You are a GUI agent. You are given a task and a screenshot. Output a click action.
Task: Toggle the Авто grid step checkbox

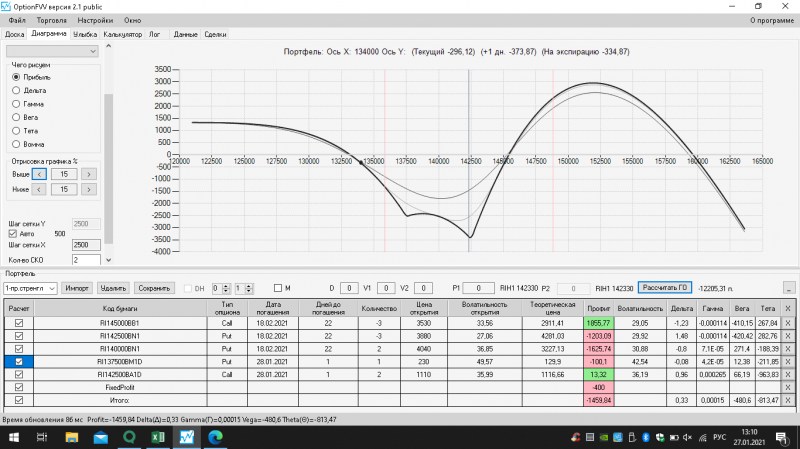(13, 234)
